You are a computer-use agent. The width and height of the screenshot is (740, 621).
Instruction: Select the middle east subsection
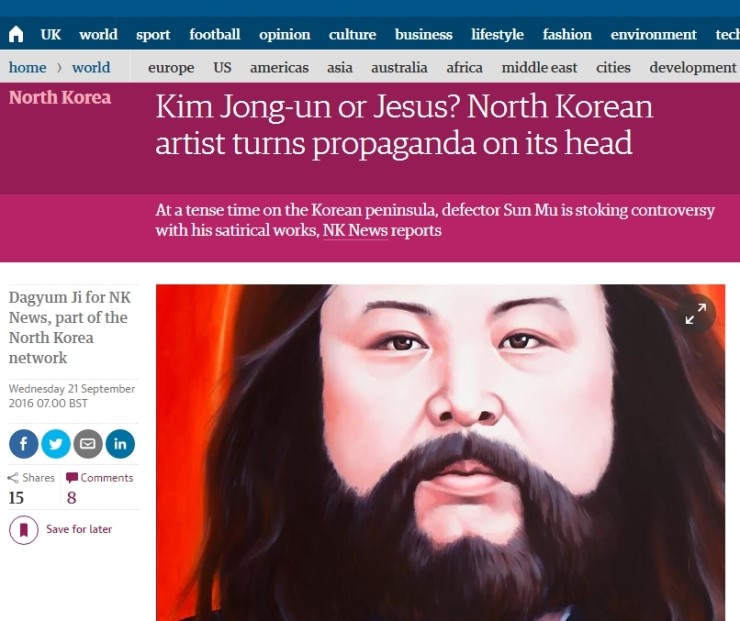pos(539,67)
